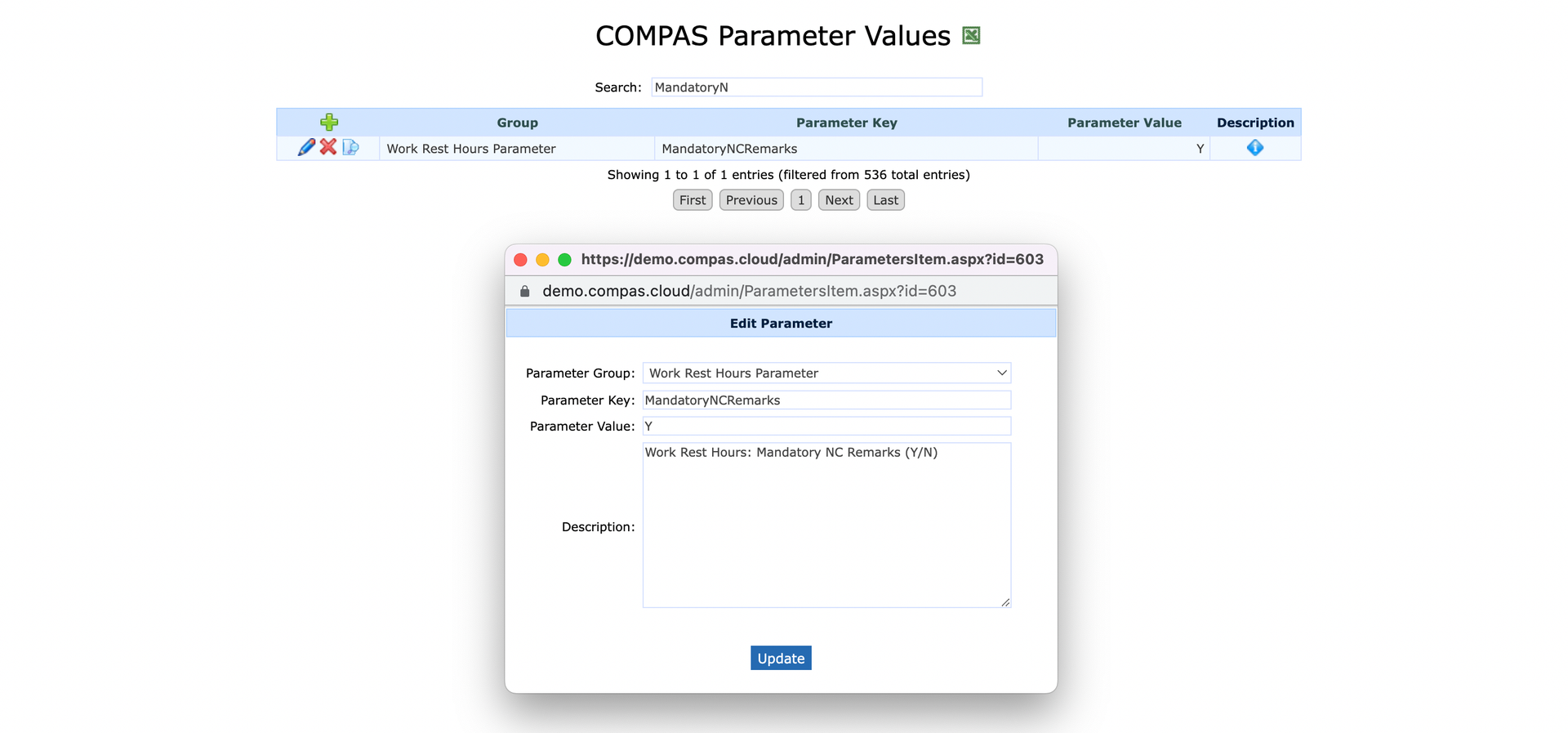Edit the MandatoryNCRemarks row with pencil icon
Viewport: 1568px width, 733px height.
click(306, 147)
